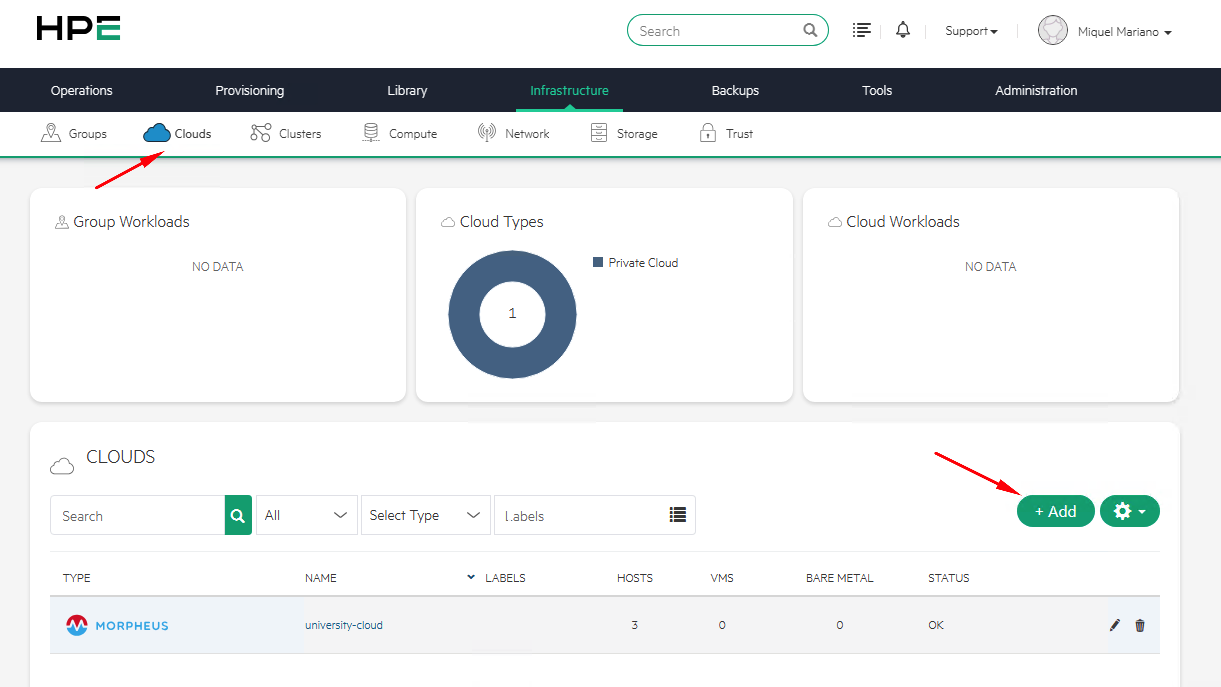Open the Network antenna icon
The image size is (1221, 687).
pyautogui.click(x=487, y=133)
